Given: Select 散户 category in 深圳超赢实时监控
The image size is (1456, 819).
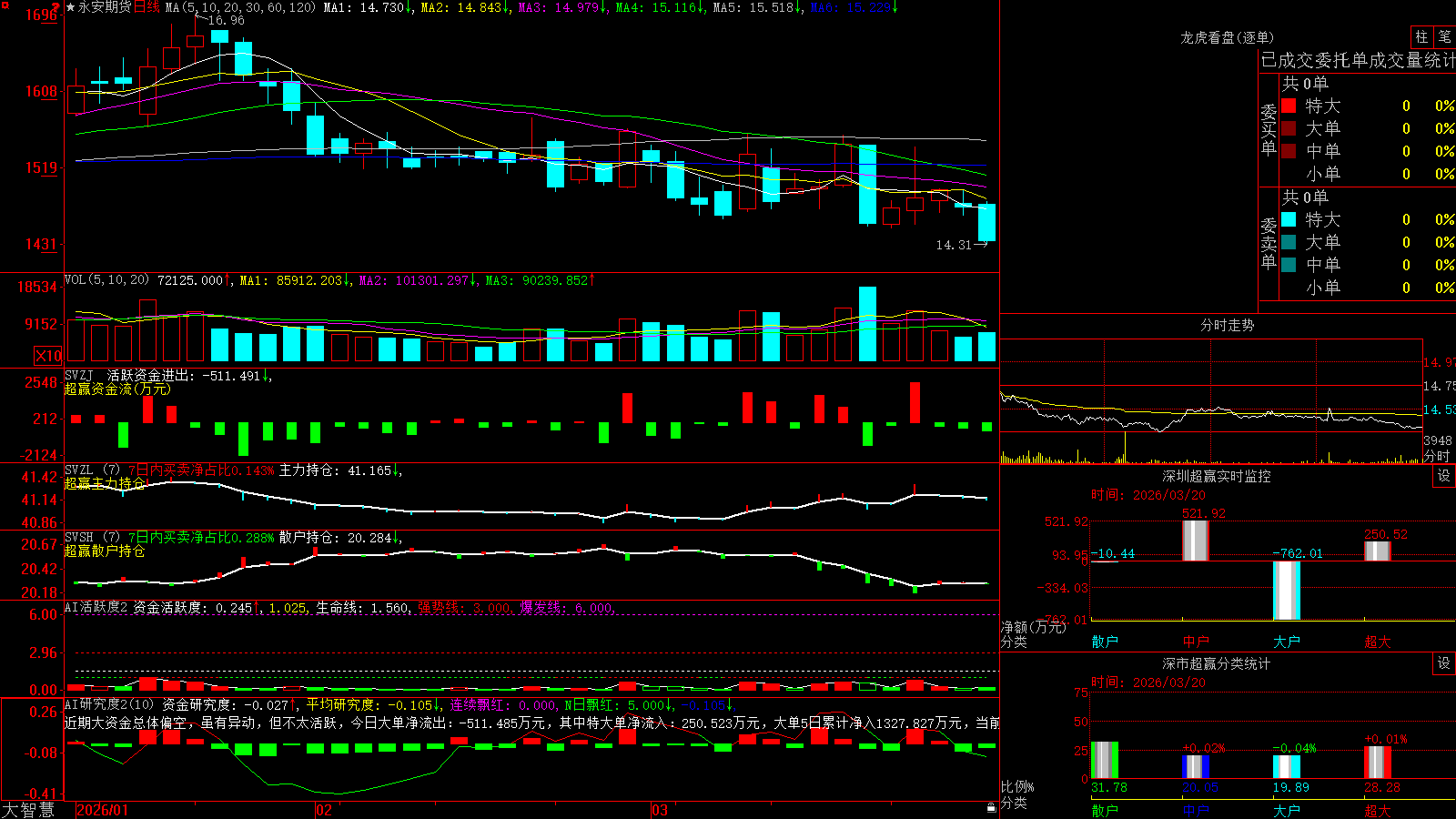Looking at the screenshot, I should (1105, 642).
